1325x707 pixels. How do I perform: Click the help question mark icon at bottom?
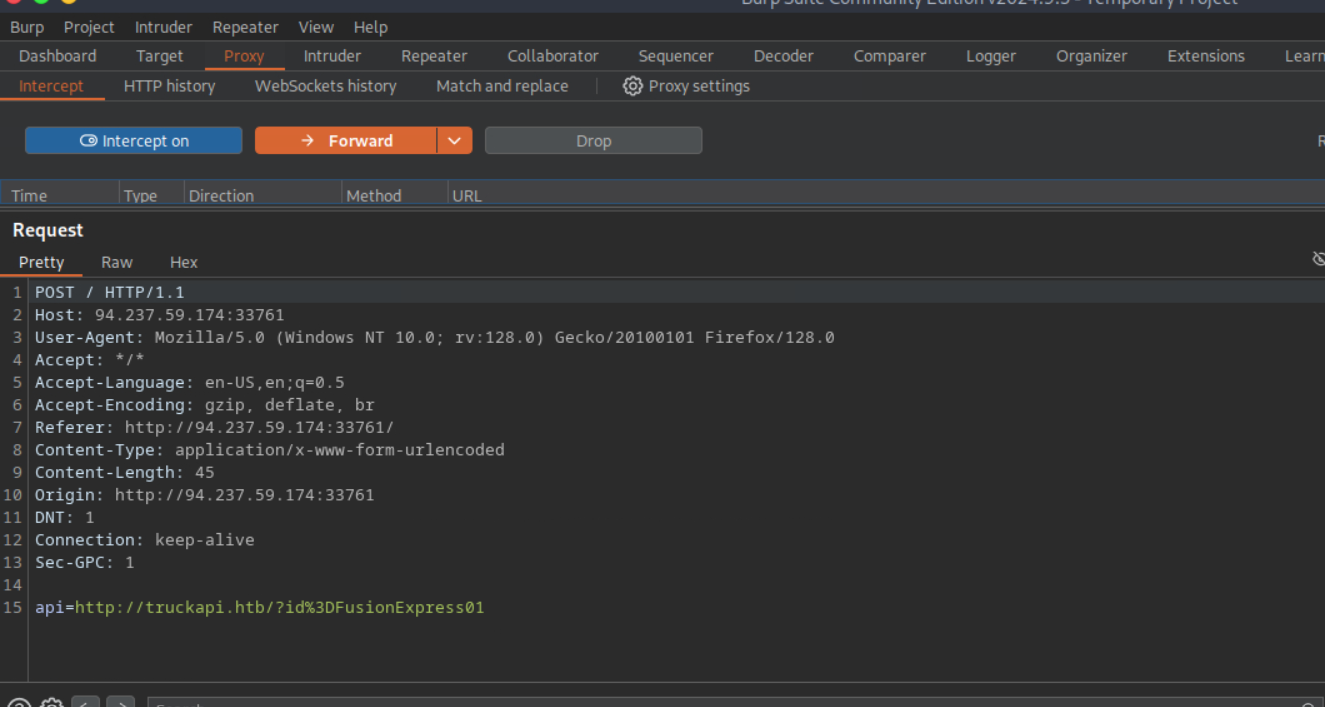17,703
